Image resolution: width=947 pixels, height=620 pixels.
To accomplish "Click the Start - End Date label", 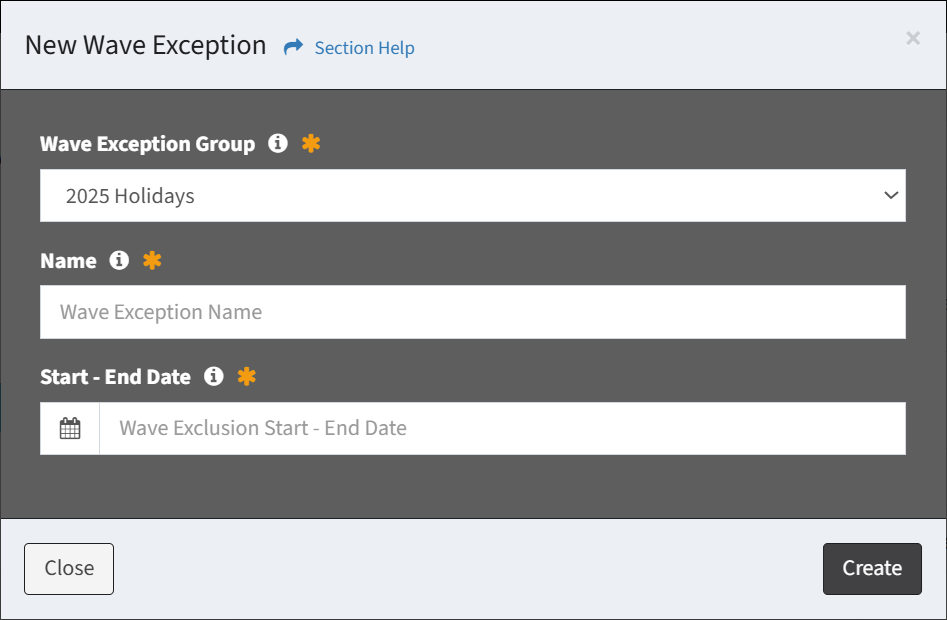I will (115, 377).
